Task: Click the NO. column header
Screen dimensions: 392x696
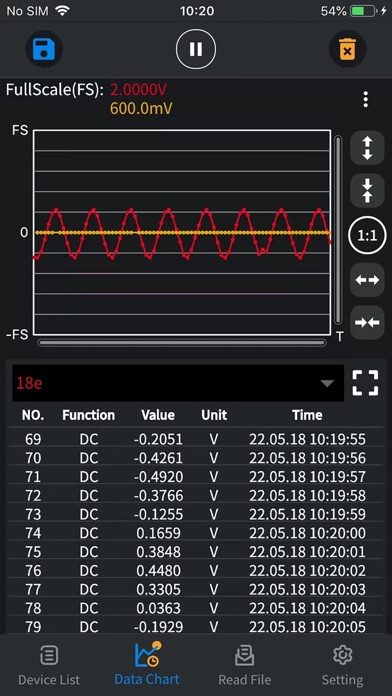Action: [x=33, y=415]
